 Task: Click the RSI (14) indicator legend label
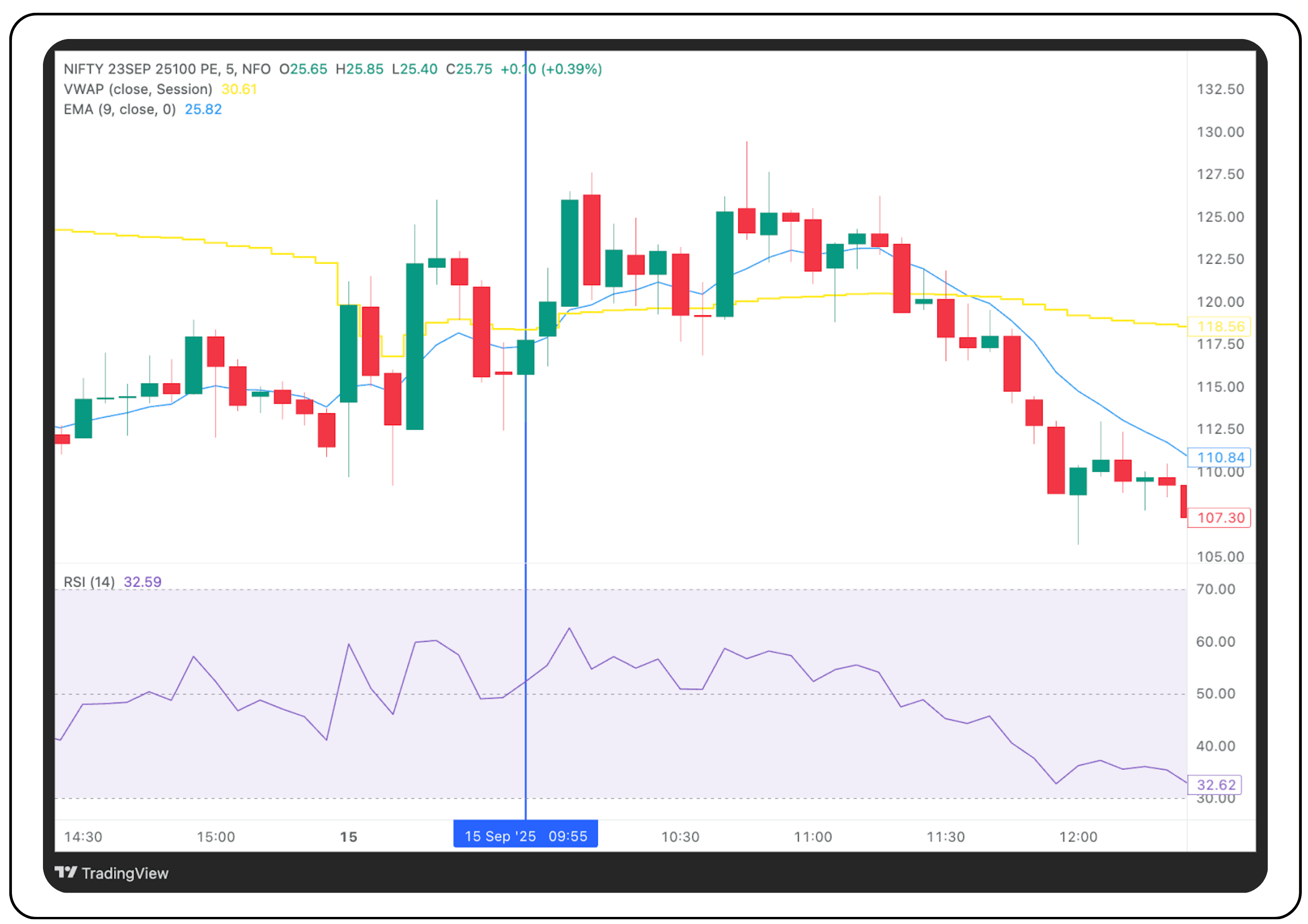pyautogui.click(x=89, y=582)
